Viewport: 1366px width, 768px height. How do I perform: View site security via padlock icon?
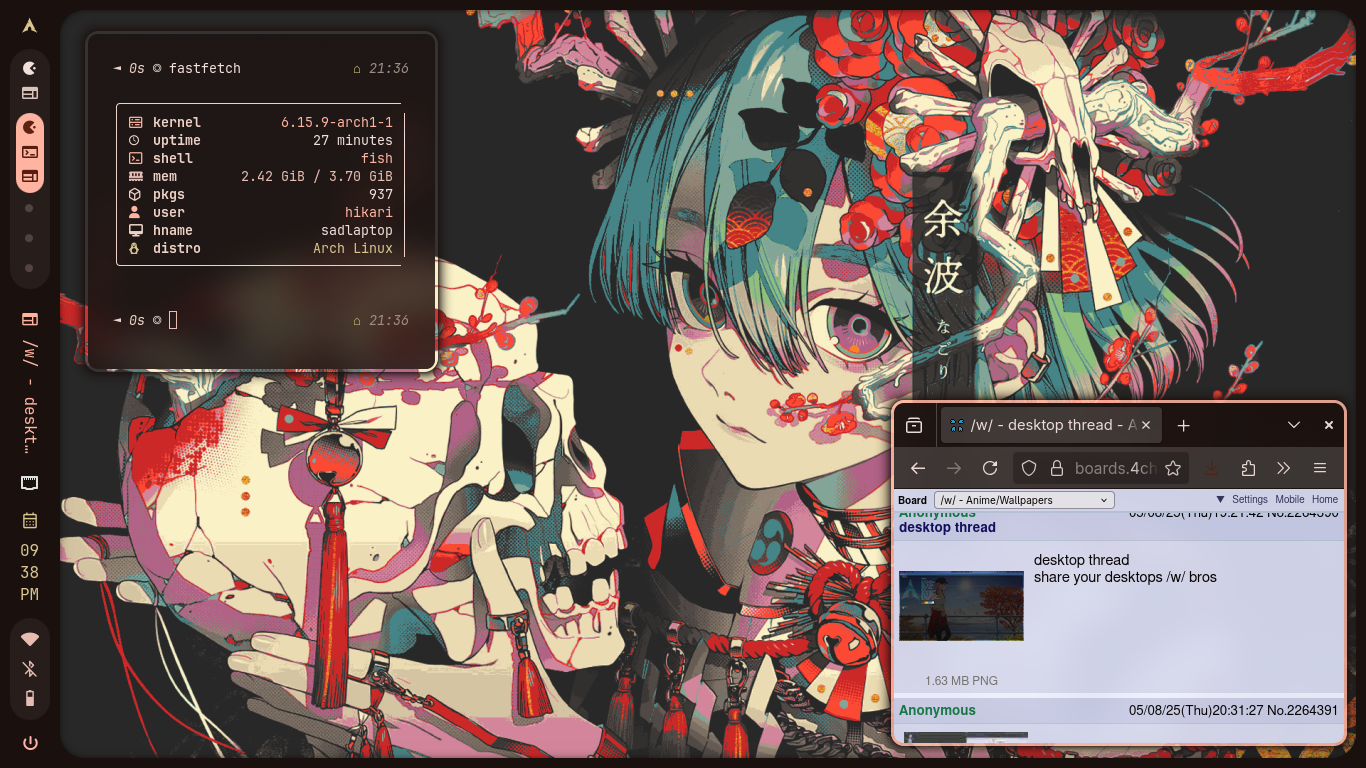tap(1055, 468)
